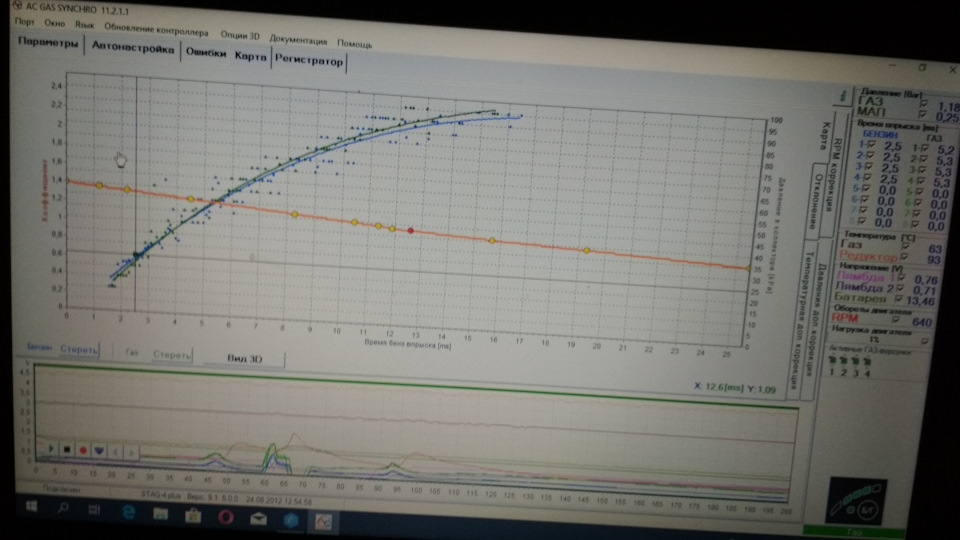Toggle the Лямбда 1 voltage checkbox
This screenshot has height=540, width=960.
[901, 278]
